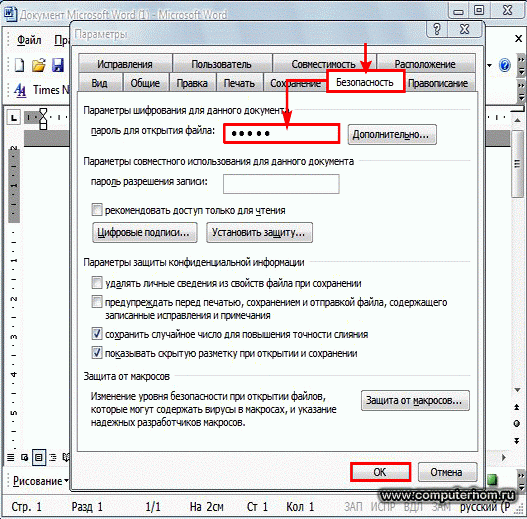This screenshot has width=527, height=519.
Task: Click the Styles and Formatting icon beside Times
Action: coord(20,90)
